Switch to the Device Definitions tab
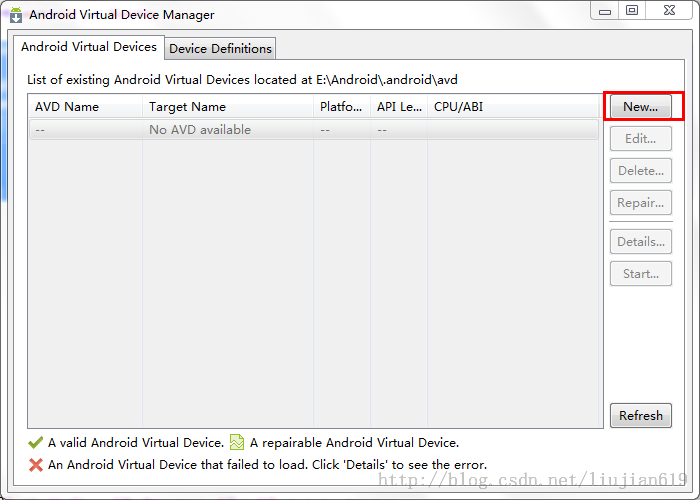700x500 pixels. (x=220, y=48)
